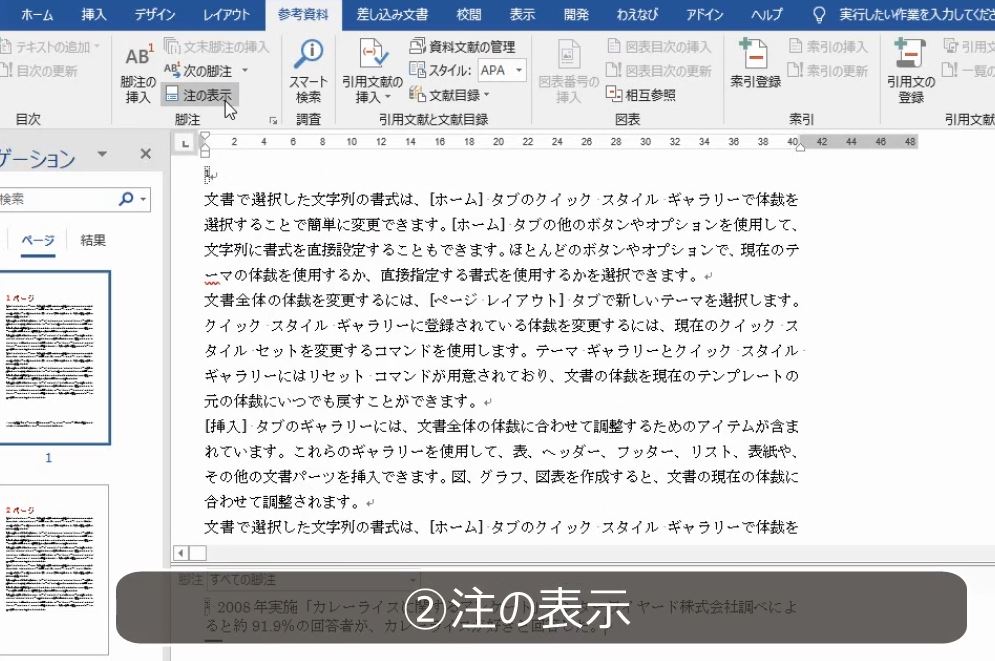
Task: Close the navigation pane
Action: [x=145, y=154]
